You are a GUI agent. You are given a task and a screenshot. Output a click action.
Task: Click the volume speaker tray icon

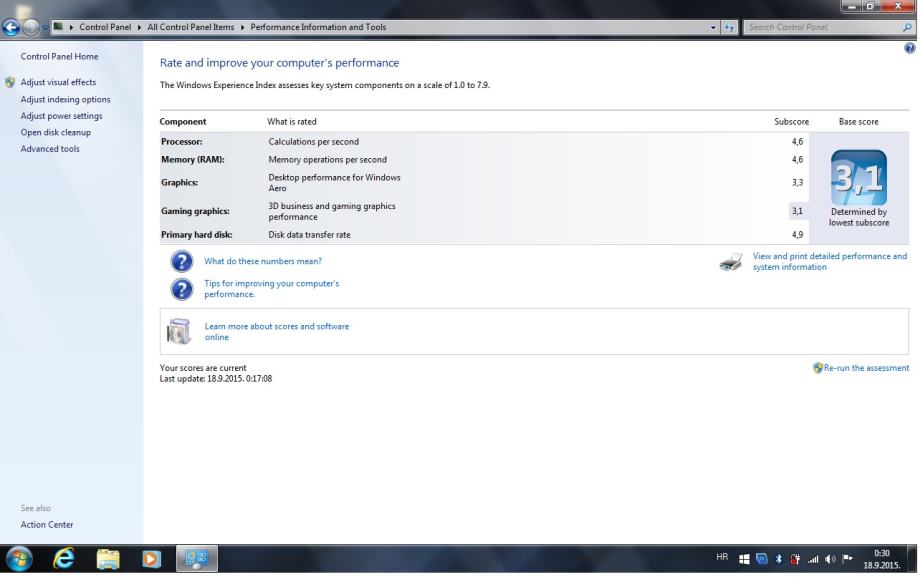(x=830, y=559)
